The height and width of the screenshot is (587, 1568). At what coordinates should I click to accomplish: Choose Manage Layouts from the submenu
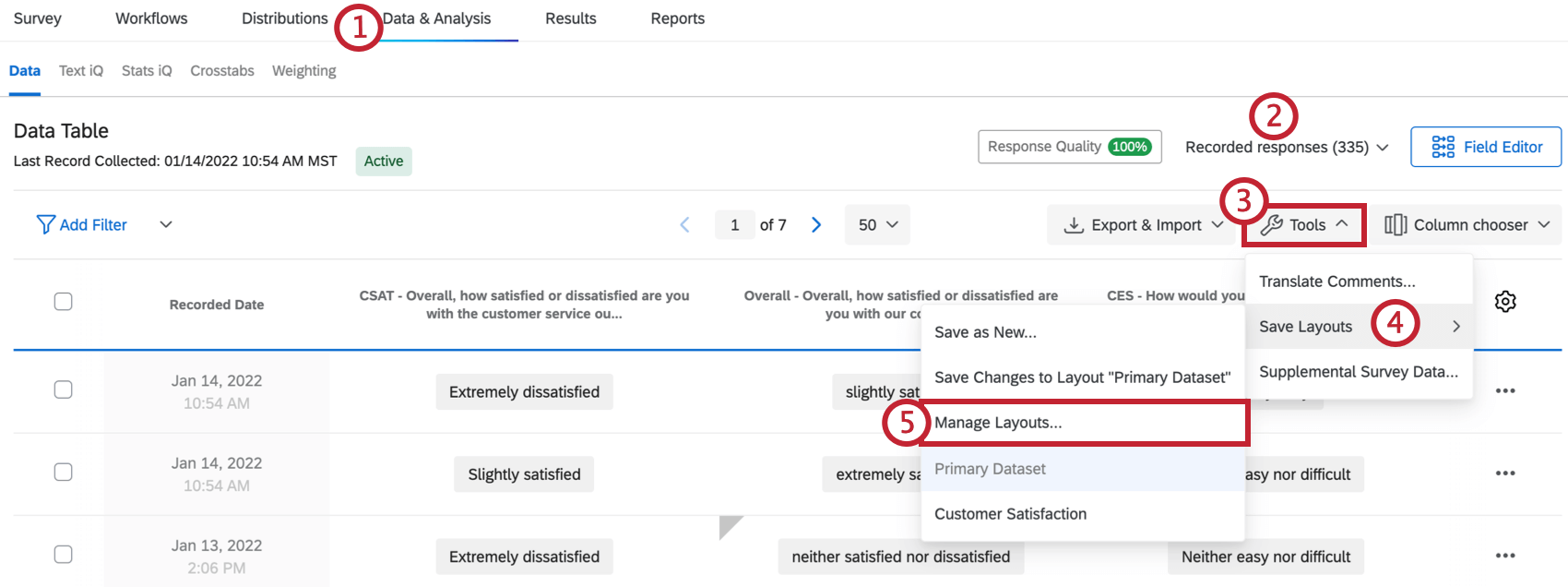[998, 423]
